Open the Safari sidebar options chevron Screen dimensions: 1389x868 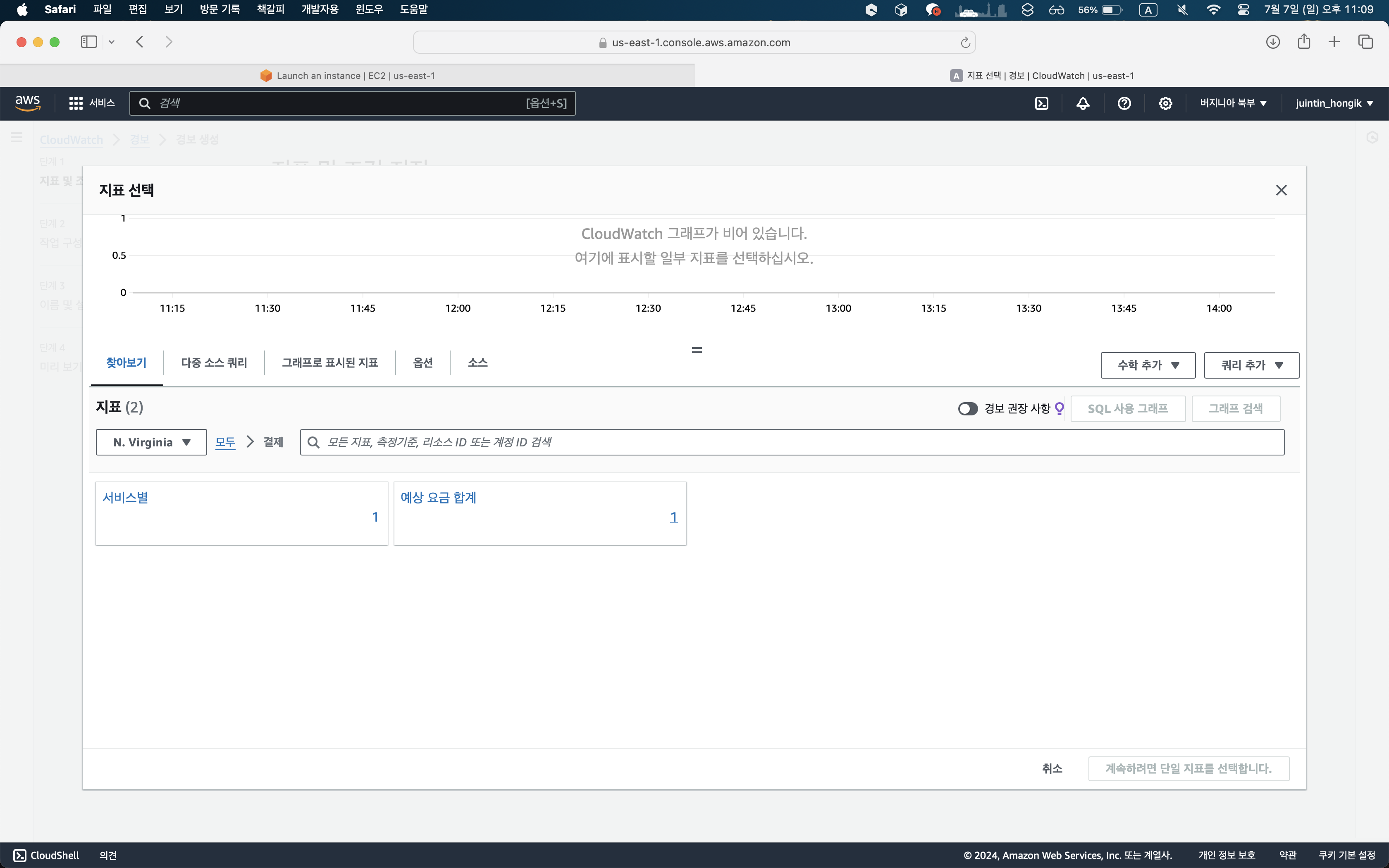(111, 42)
